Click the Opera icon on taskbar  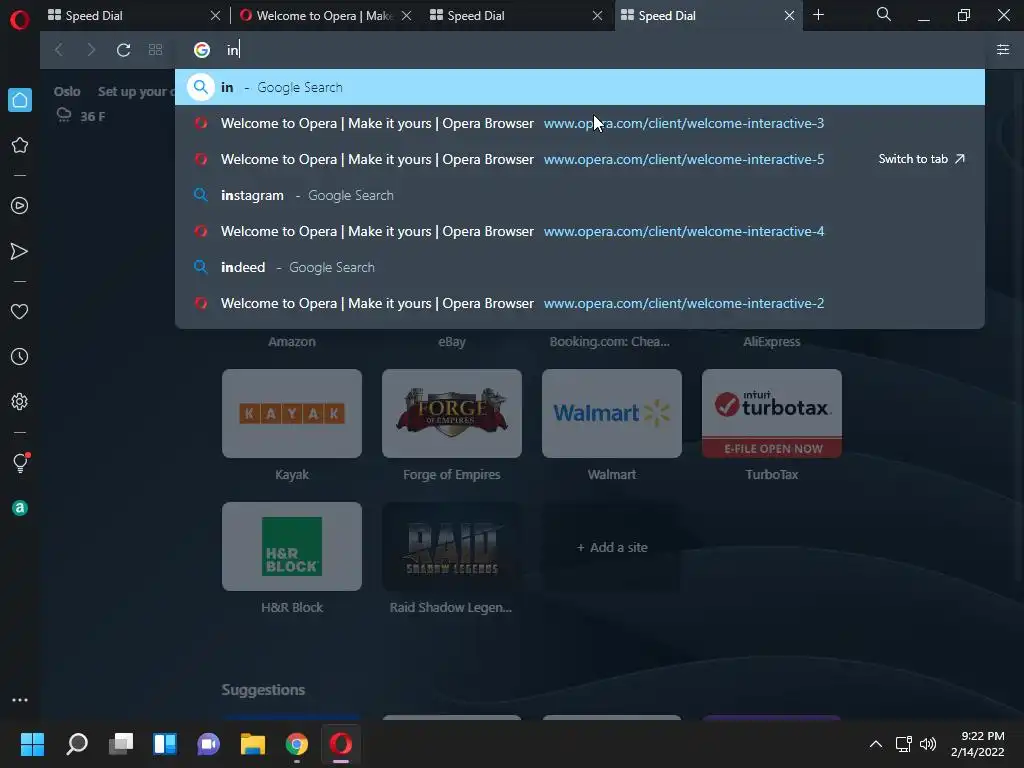pyautogui.click(x=340, y=744)
